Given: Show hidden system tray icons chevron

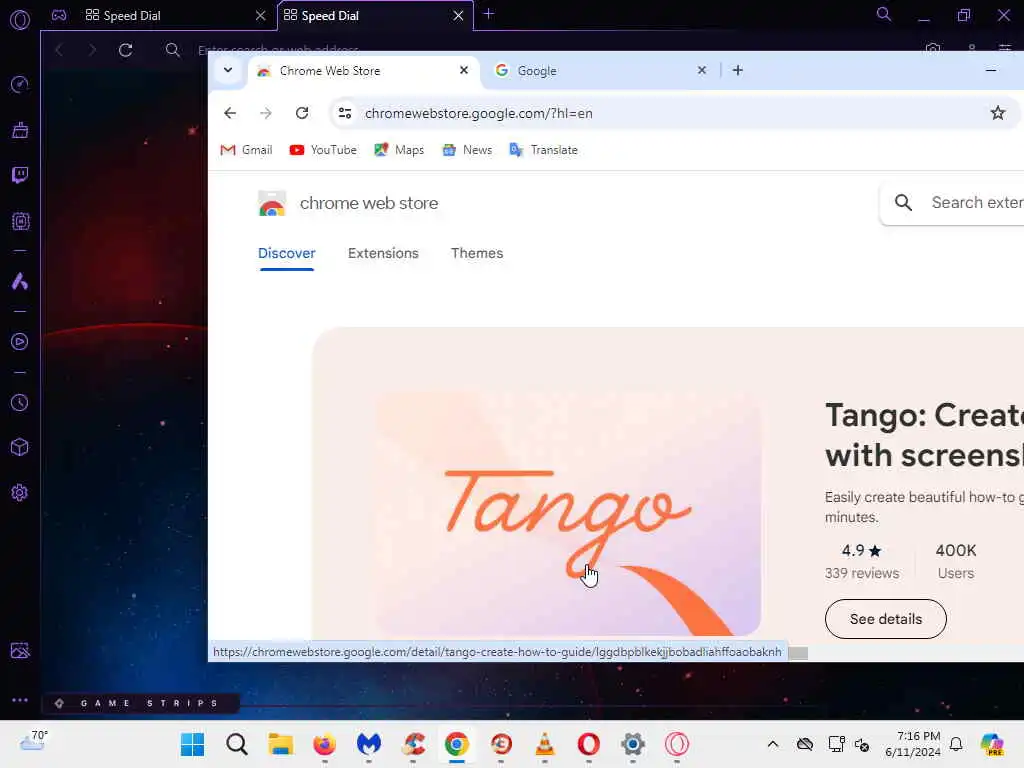Looking at the screenshot, I should tap(773, 744).
